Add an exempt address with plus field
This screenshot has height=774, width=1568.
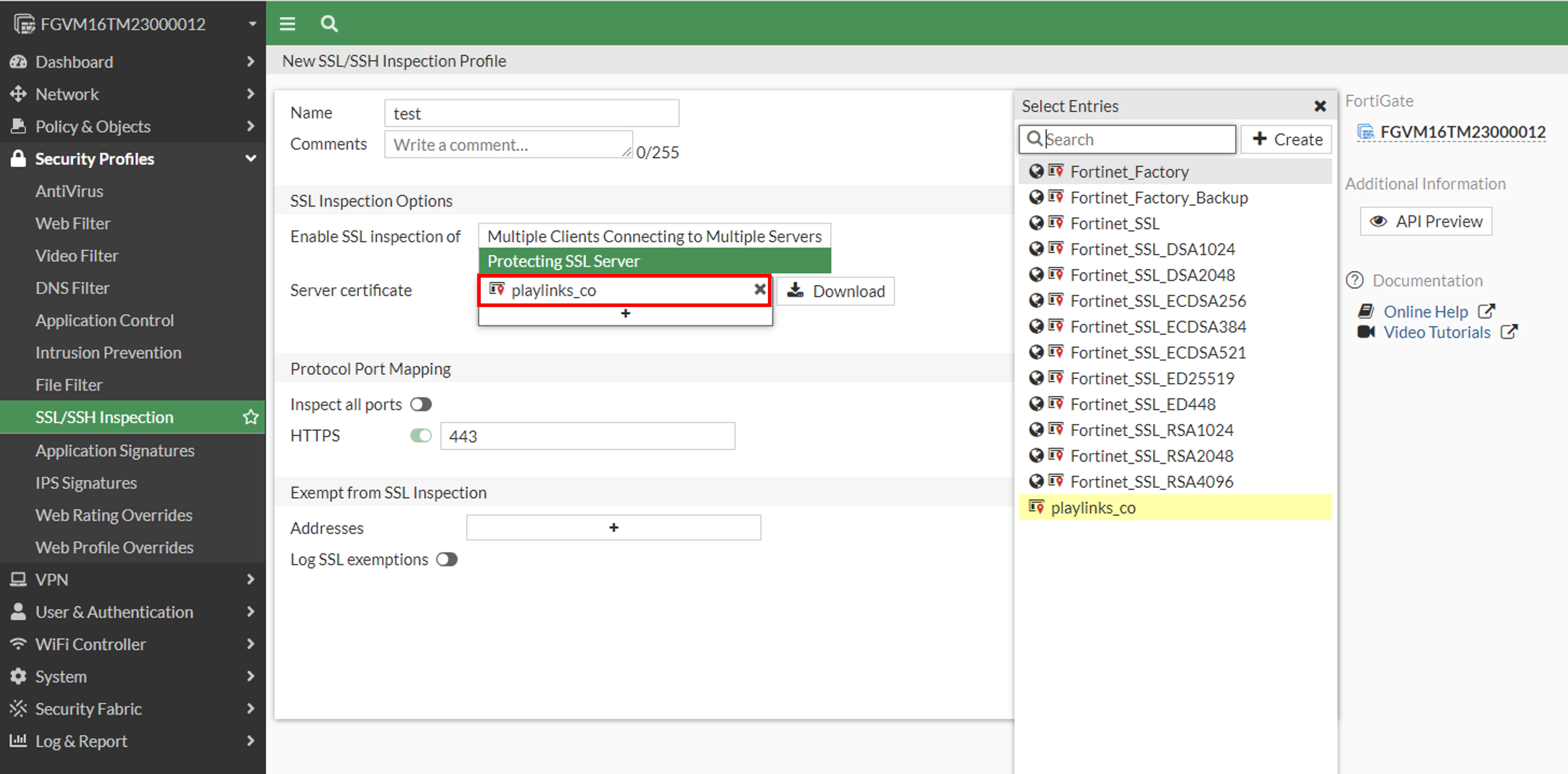614,527
